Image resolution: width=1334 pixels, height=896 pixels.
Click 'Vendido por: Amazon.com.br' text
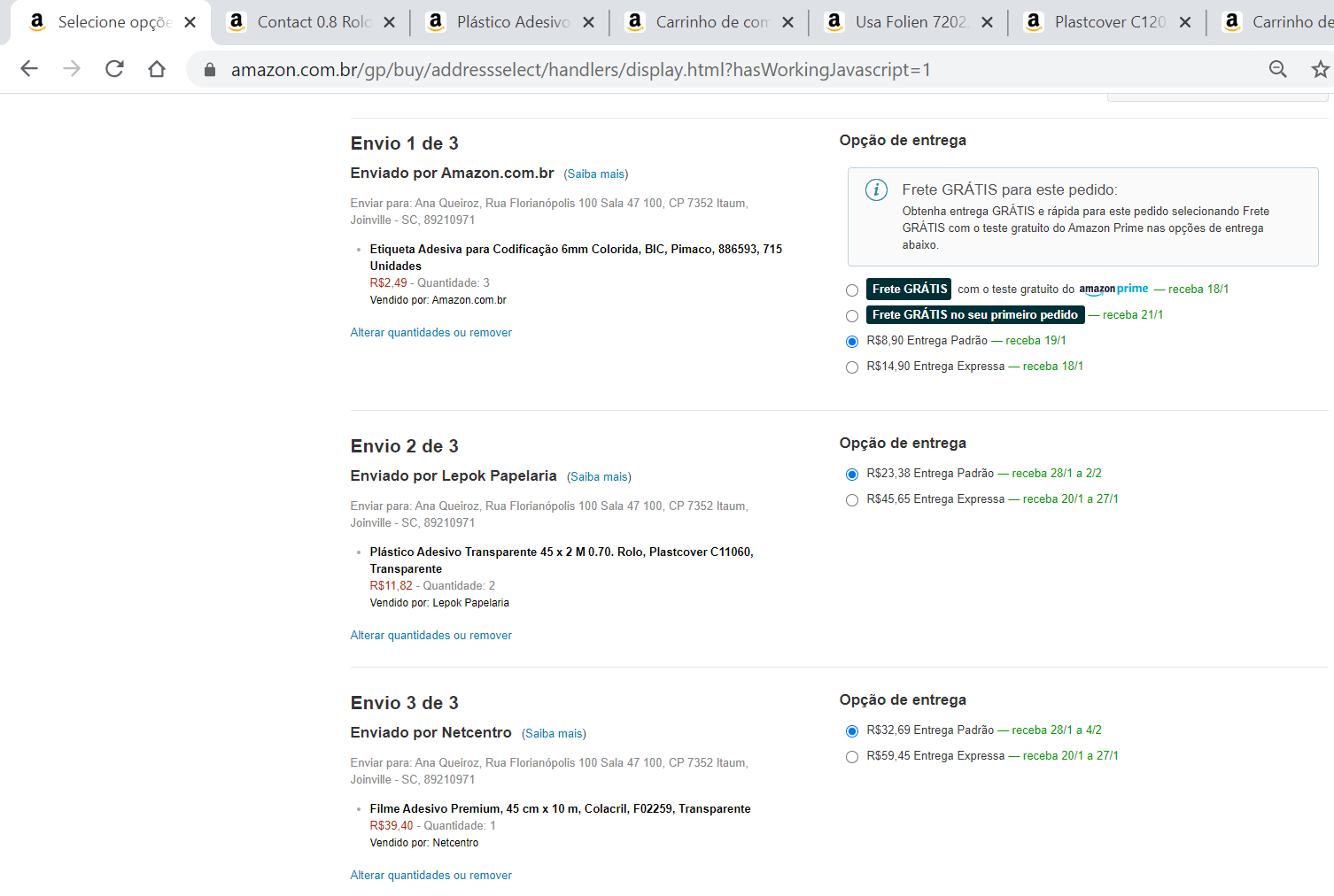coord(438,300)
